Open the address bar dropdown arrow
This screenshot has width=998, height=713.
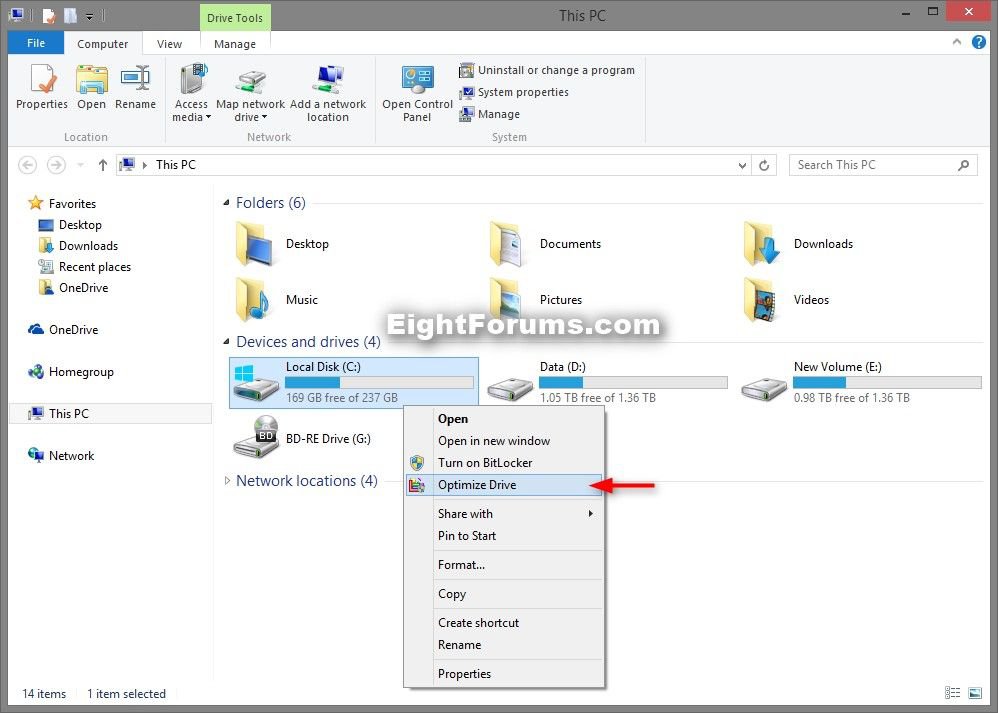coord(741,164)
